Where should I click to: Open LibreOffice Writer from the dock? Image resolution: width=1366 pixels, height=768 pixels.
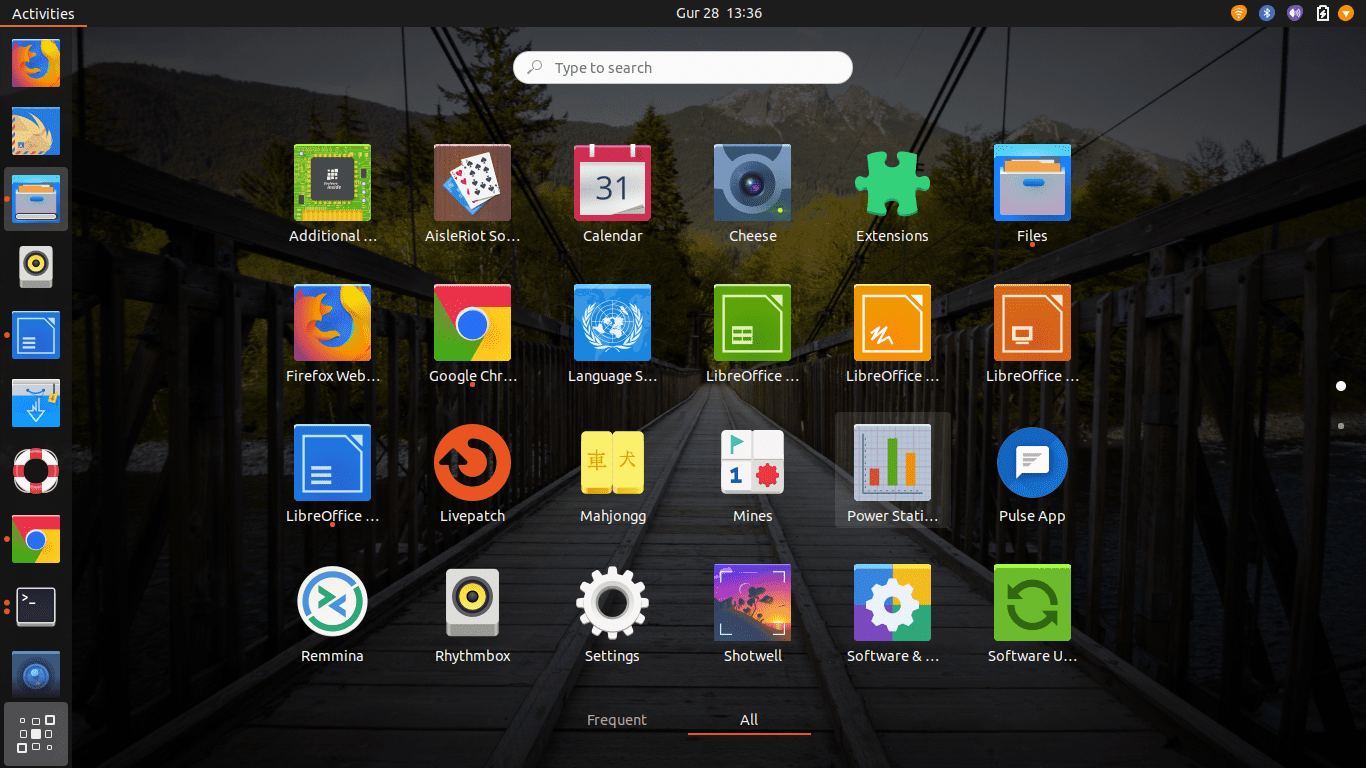(36, 335)
